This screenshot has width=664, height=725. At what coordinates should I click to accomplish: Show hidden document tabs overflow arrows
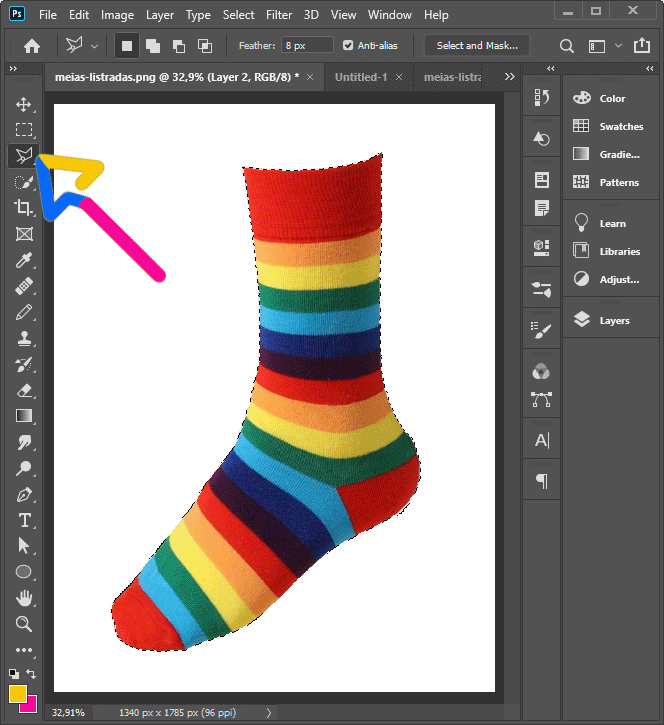click(x=510, y=77)
